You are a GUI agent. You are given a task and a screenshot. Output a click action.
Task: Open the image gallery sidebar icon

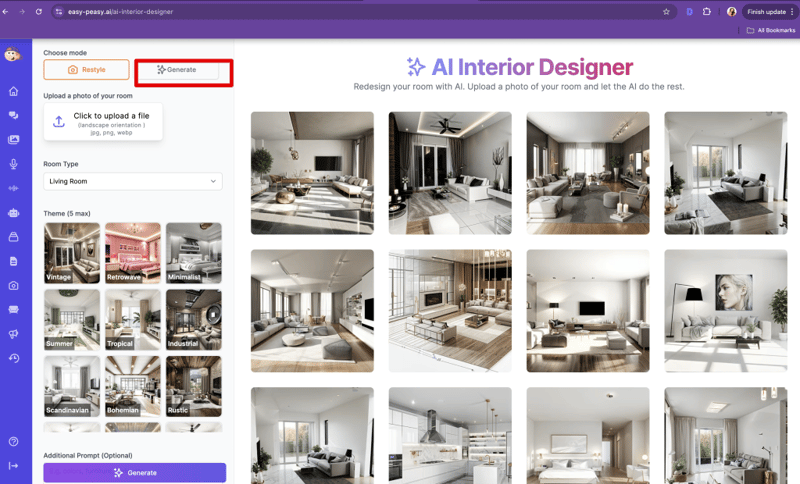pos(13,140)
